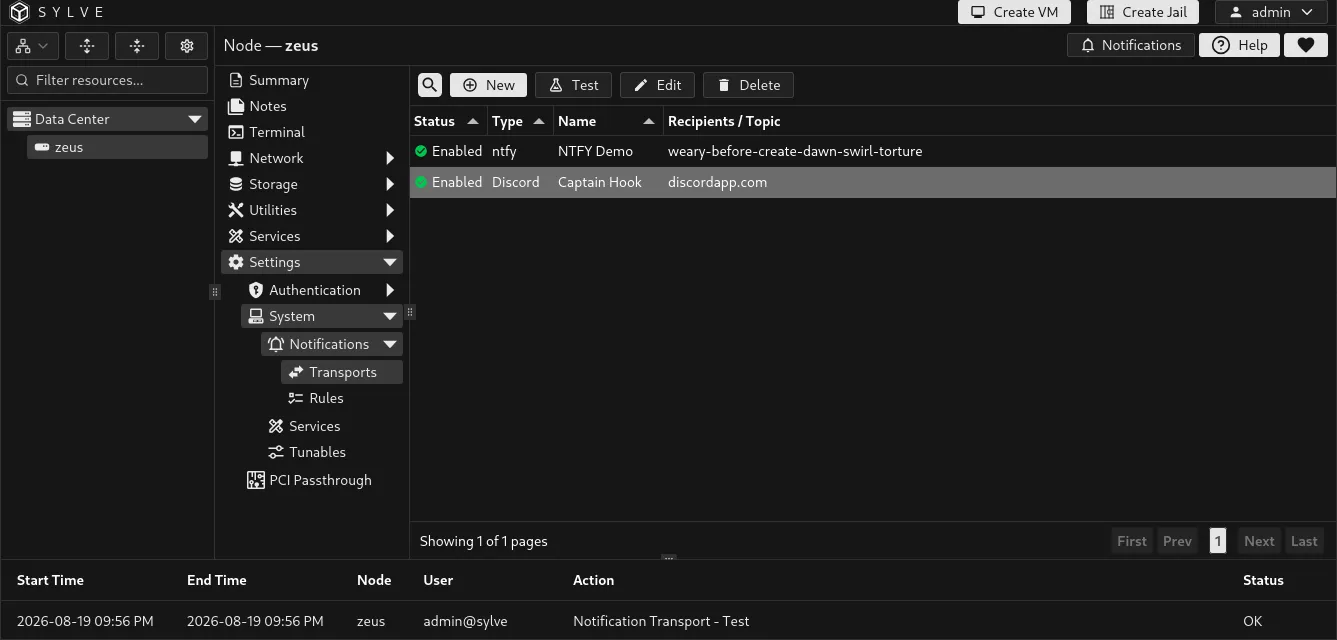
Task: Collapse the Settings section arrow
Action: 390,262
